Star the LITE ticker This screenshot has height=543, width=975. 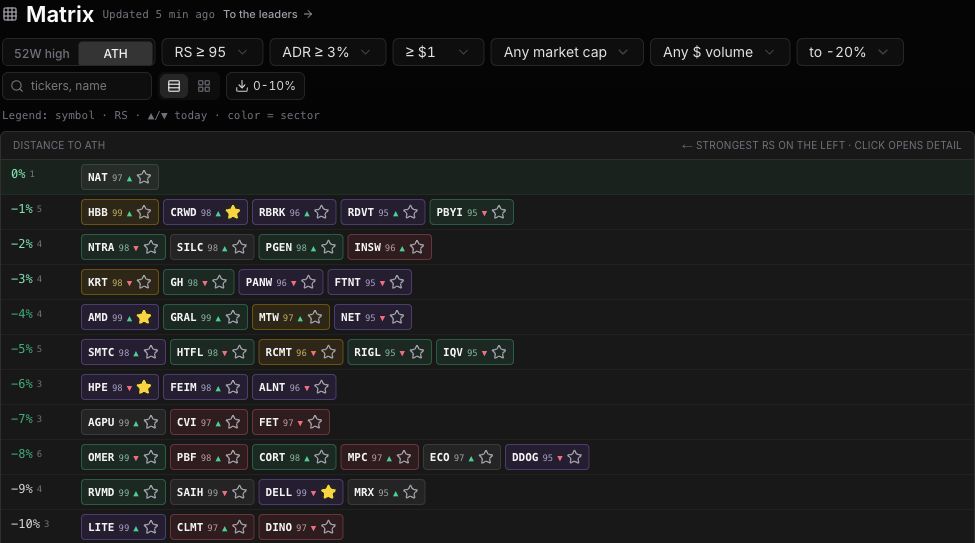tap(151, 527)
